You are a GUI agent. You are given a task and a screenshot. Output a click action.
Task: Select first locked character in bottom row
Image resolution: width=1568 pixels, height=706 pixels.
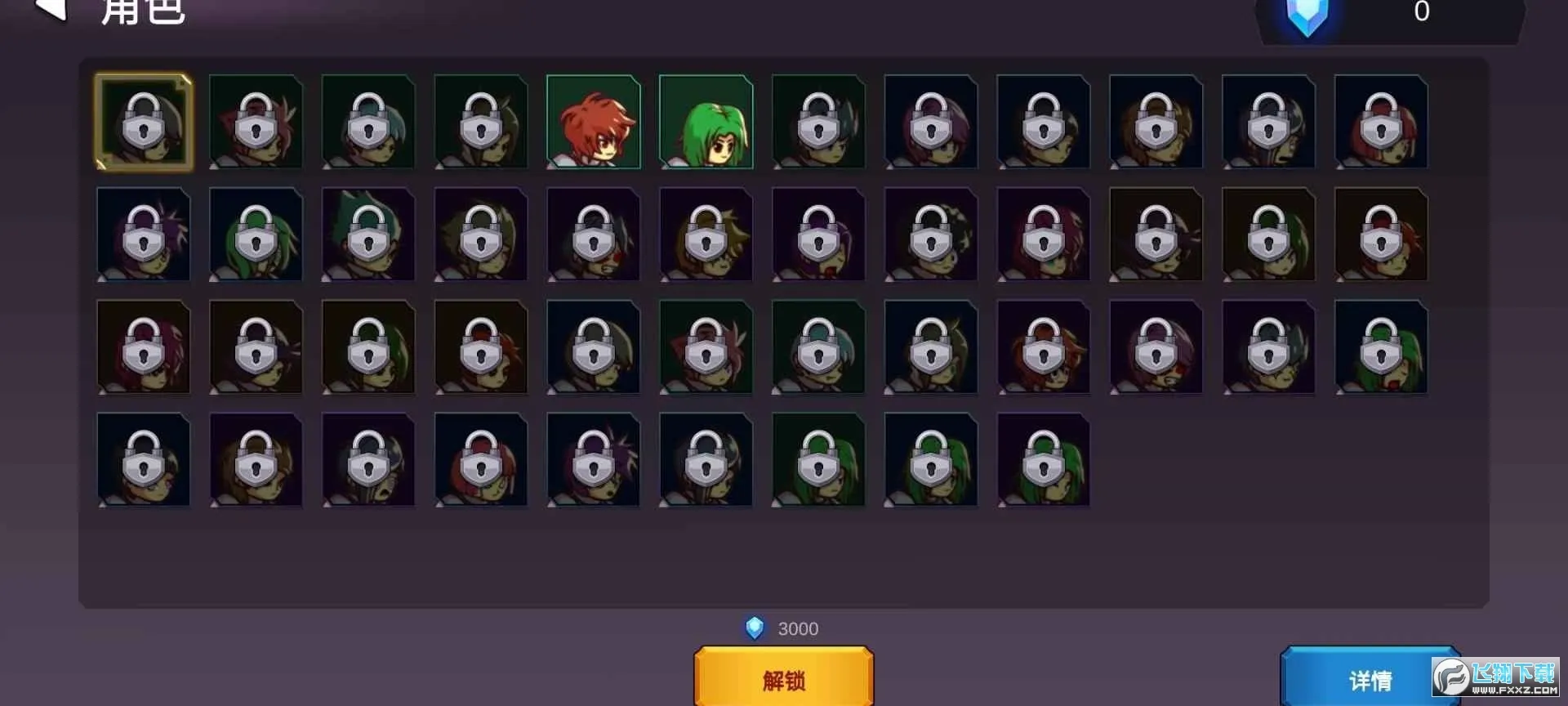coord(144,460)
